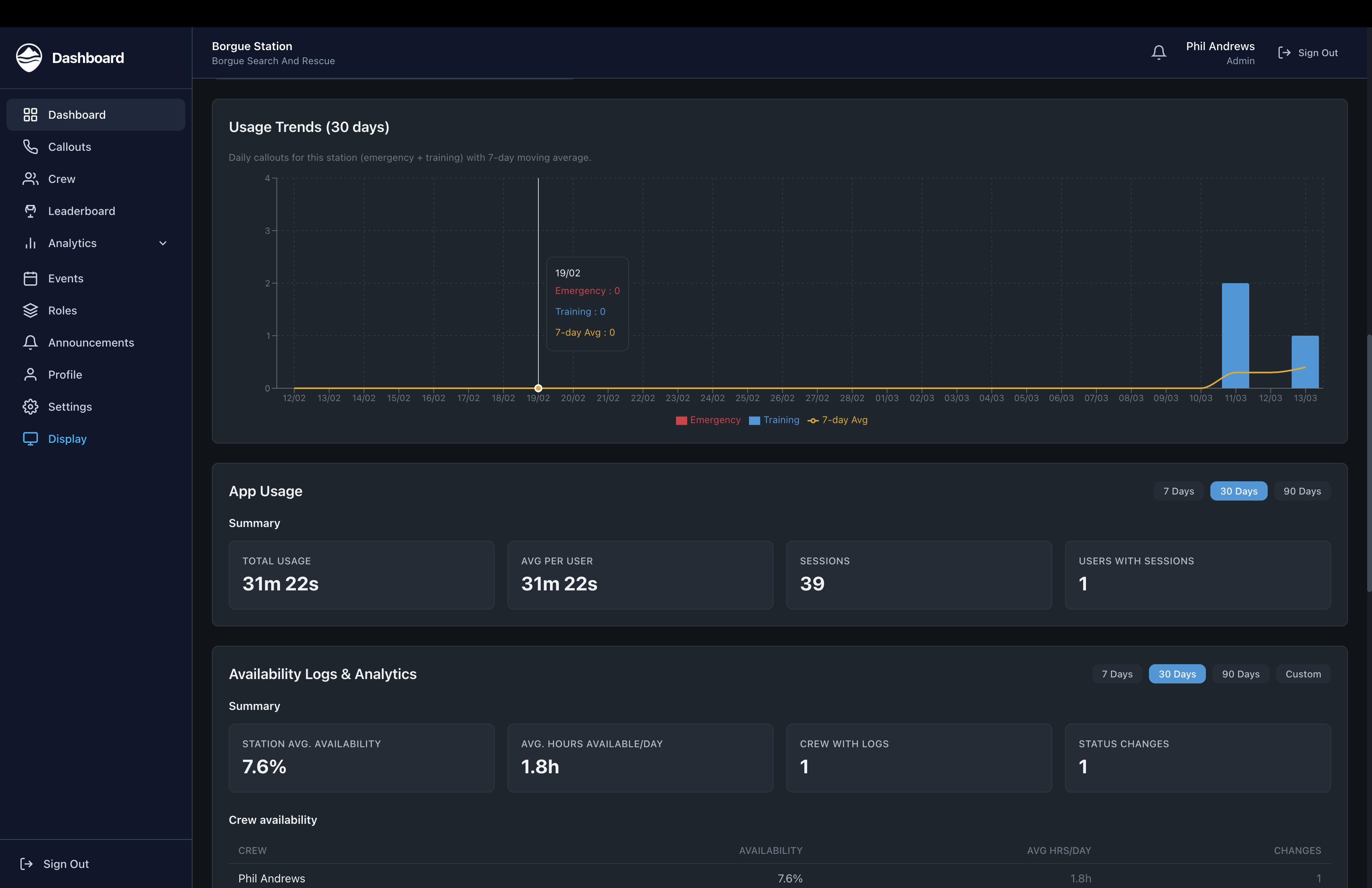
Task: Toggle the Emergency series in the chart legend
Action: [x=708, y=420]
